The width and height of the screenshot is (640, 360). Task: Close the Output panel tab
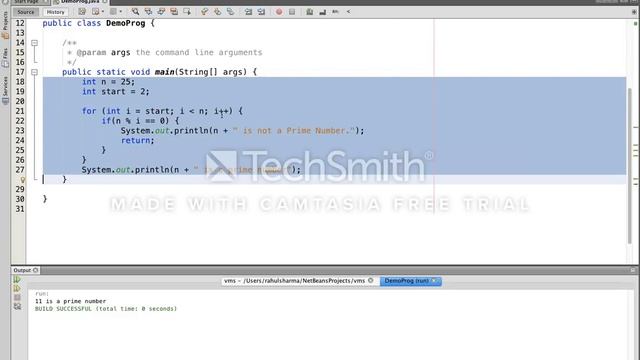pyautogui.click(x=36, y=270)
